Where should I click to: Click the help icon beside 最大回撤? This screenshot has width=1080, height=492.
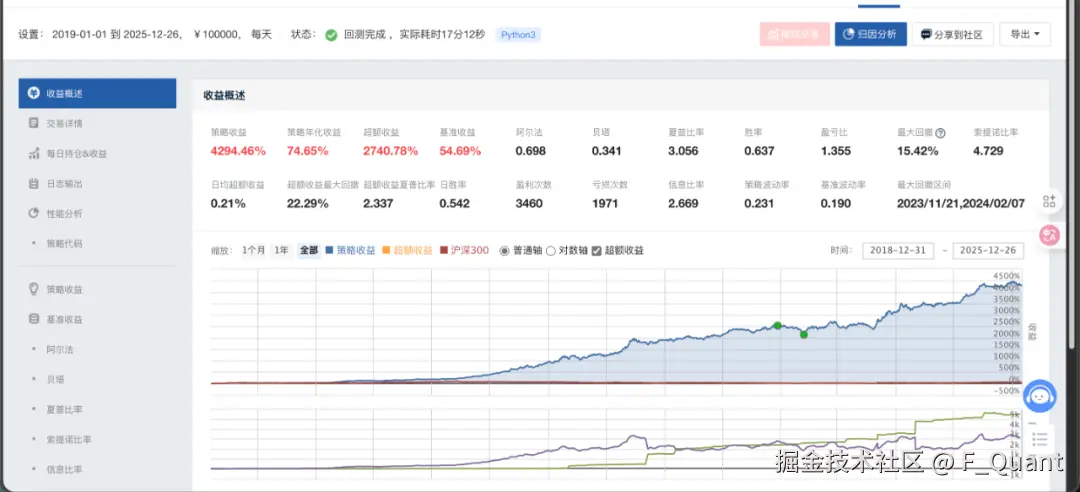coord(940,134)
